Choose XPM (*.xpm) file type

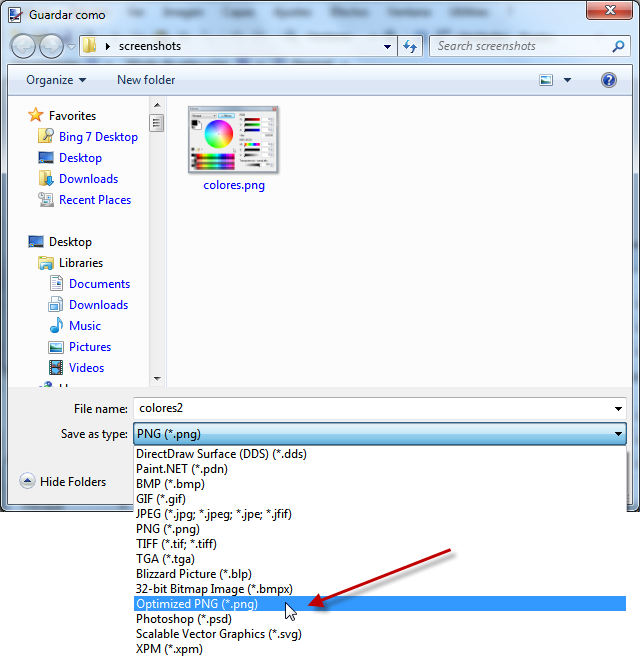click(x=380, y=649)
